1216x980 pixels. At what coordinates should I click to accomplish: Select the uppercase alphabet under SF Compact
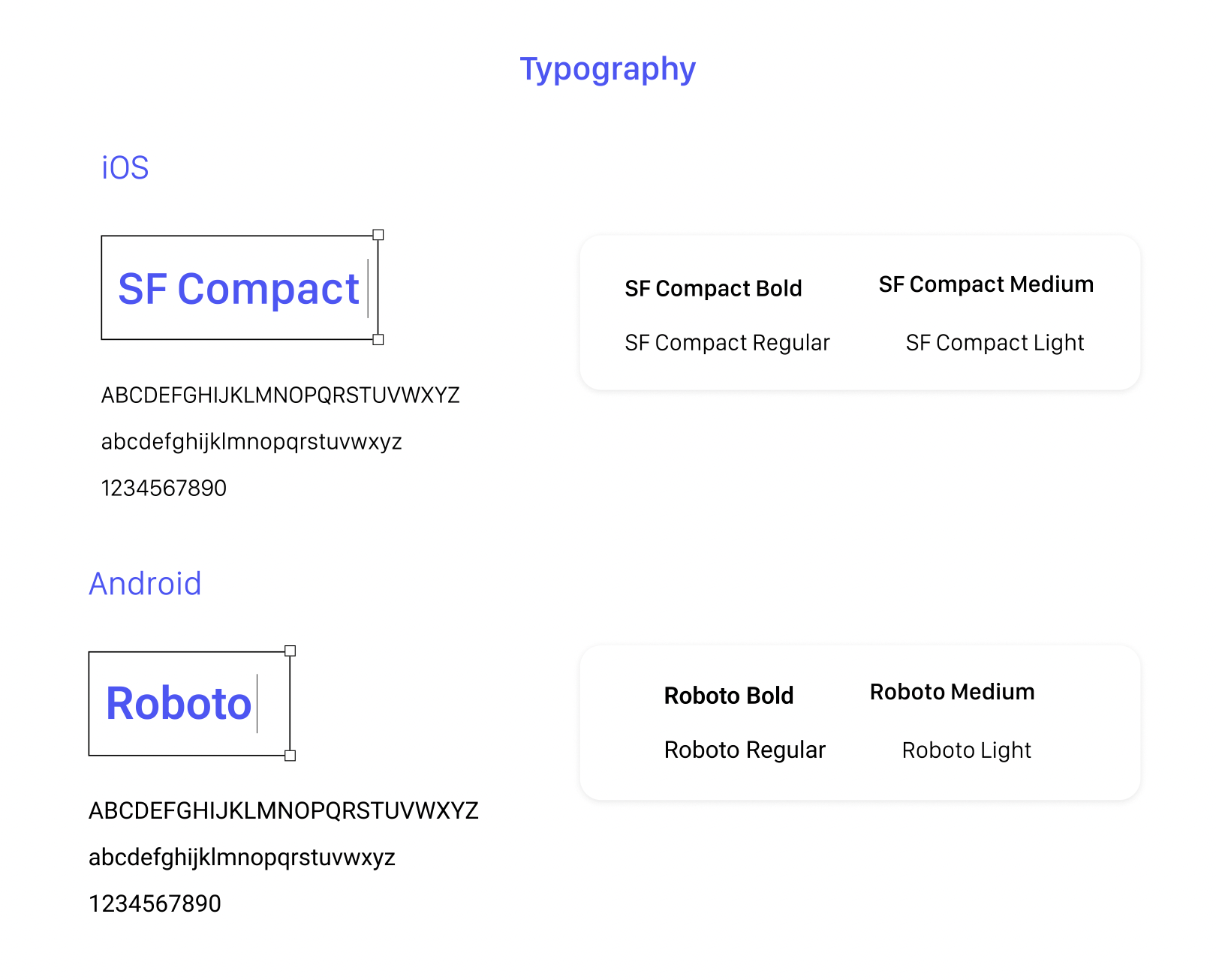tap(280, 395)
